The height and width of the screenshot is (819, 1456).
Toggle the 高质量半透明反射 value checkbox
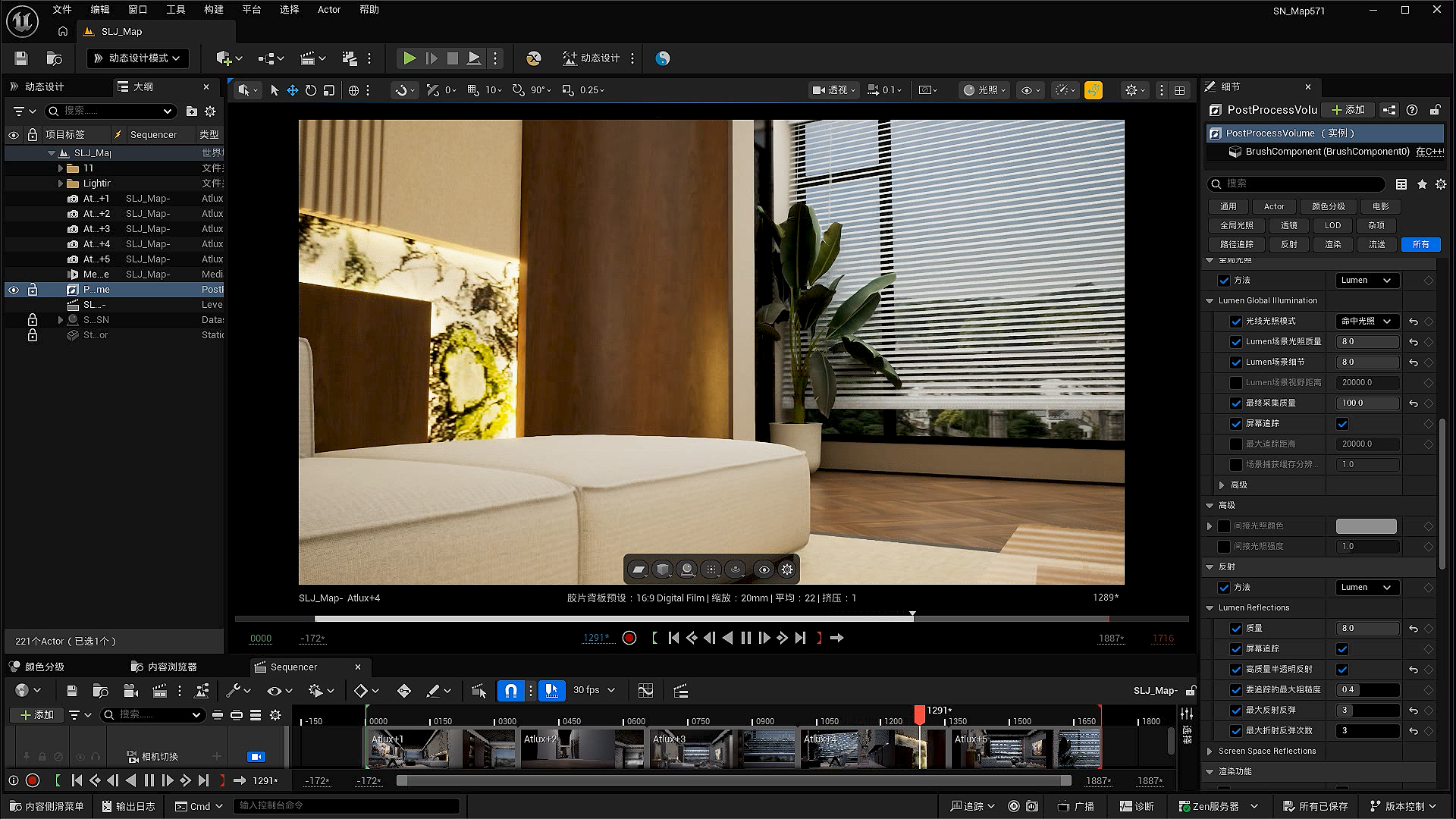(x=1342, y=670)
